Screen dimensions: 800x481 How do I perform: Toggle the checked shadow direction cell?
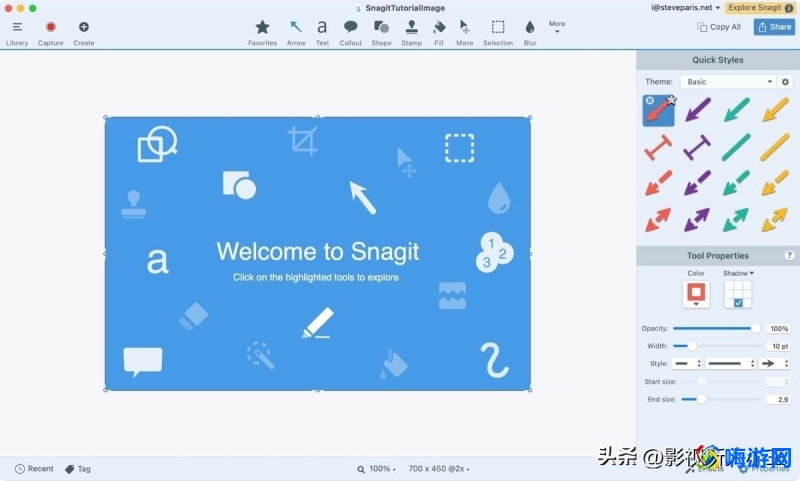738,303
